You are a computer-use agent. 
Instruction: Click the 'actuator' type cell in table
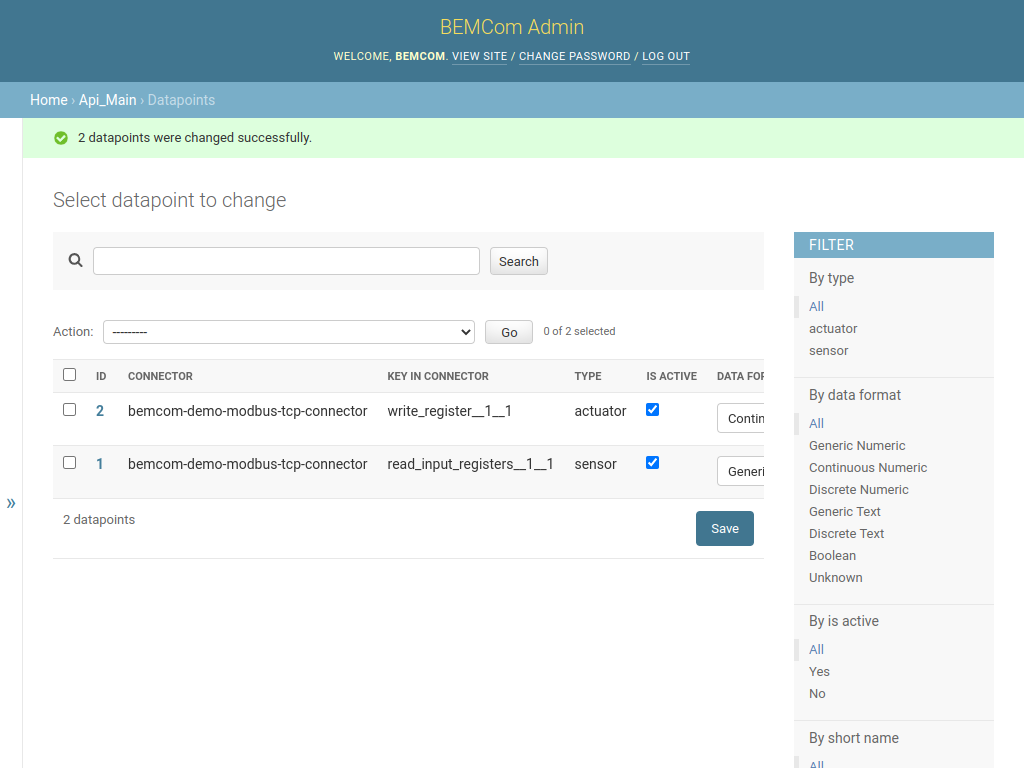pos(600,411)
